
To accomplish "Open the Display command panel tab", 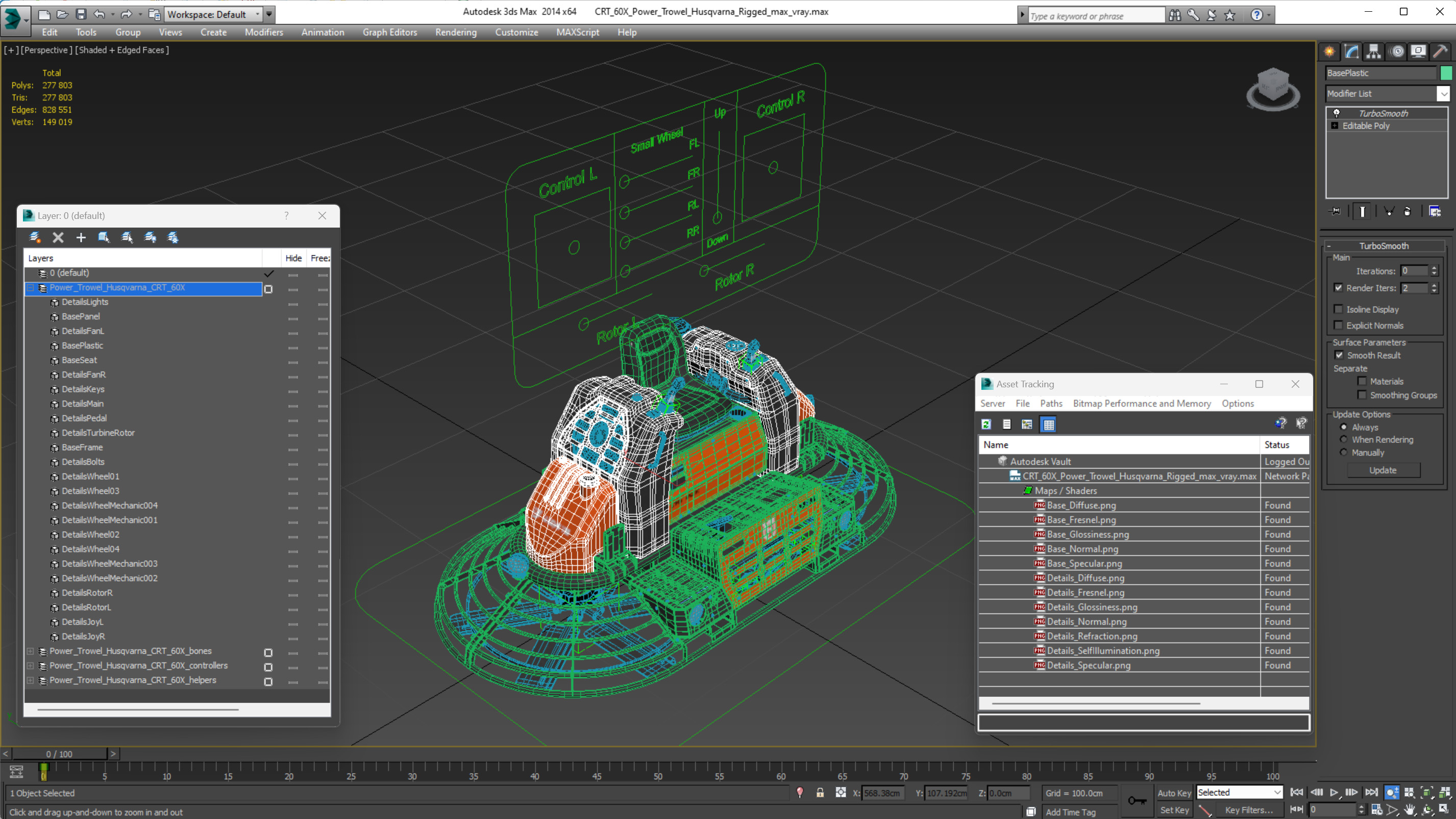I will coord(1418,52).
